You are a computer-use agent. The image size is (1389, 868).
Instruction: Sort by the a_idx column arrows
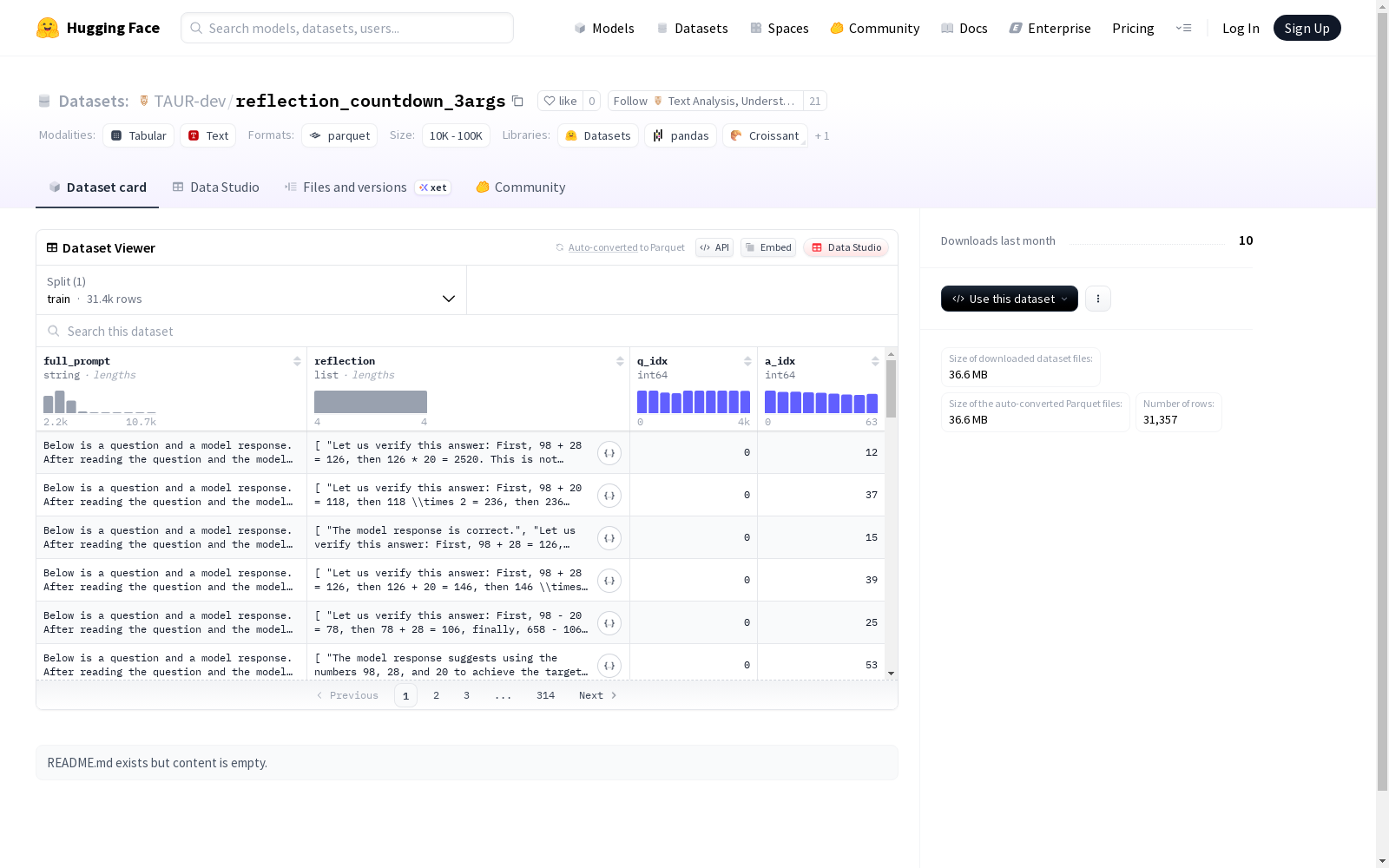pos(875,361)
